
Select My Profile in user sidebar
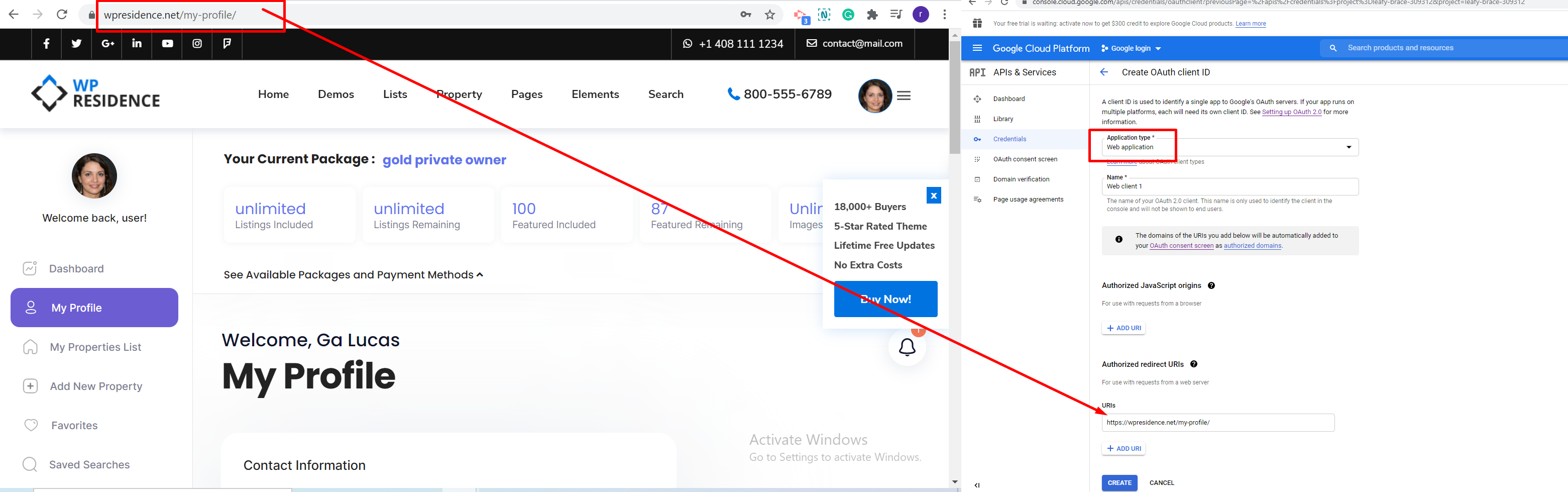94,308
